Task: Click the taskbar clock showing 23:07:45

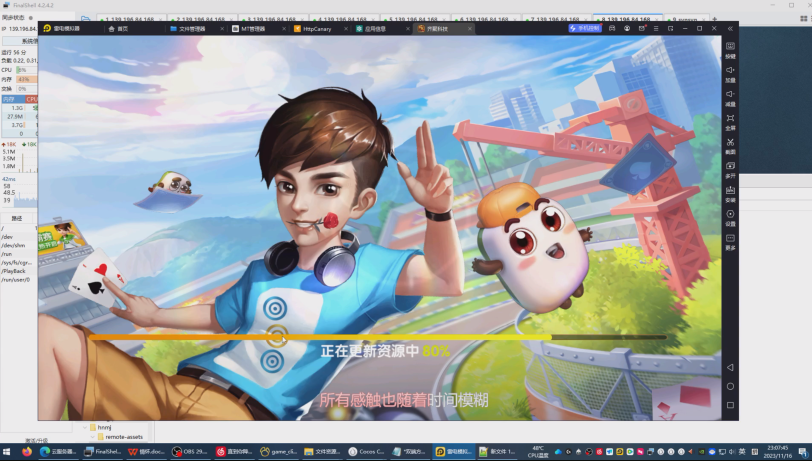Action: coord(778,452)
